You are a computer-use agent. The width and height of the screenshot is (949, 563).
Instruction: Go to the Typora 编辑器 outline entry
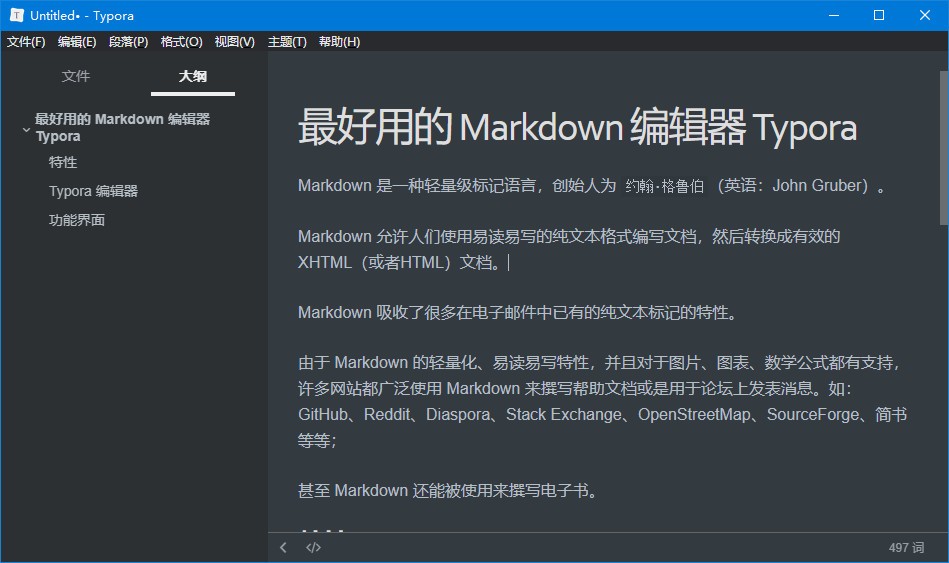click(93, 191)
